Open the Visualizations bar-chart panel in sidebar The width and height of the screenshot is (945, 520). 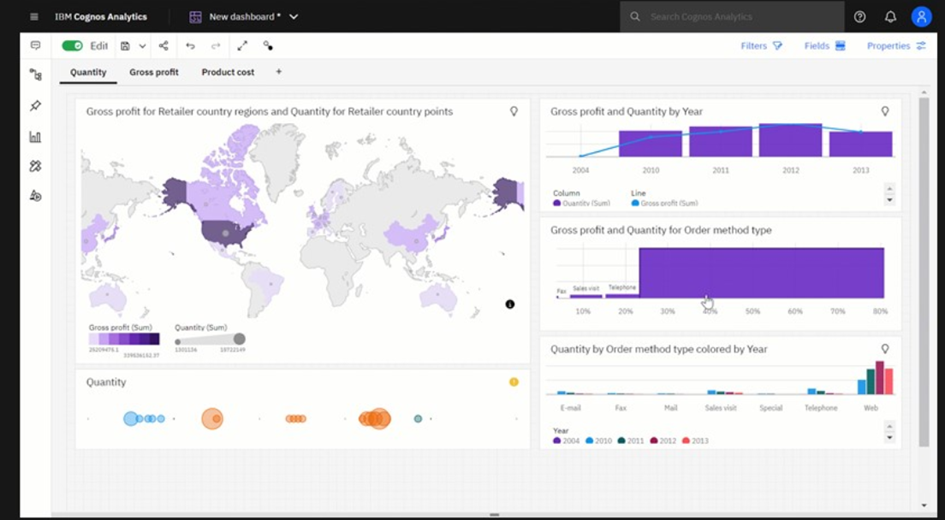(36, 137)
